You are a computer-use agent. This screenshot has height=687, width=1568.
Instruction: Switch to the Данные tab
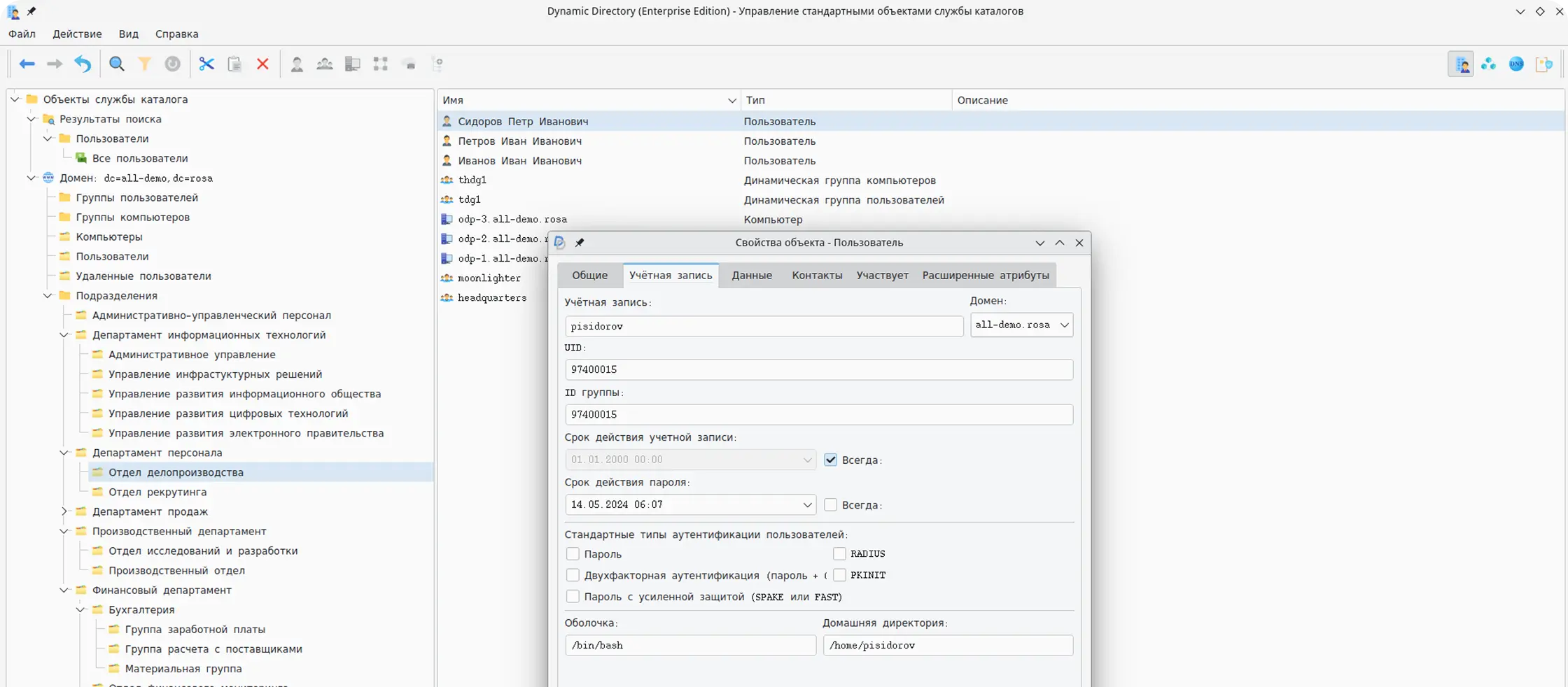click(752, 276)
